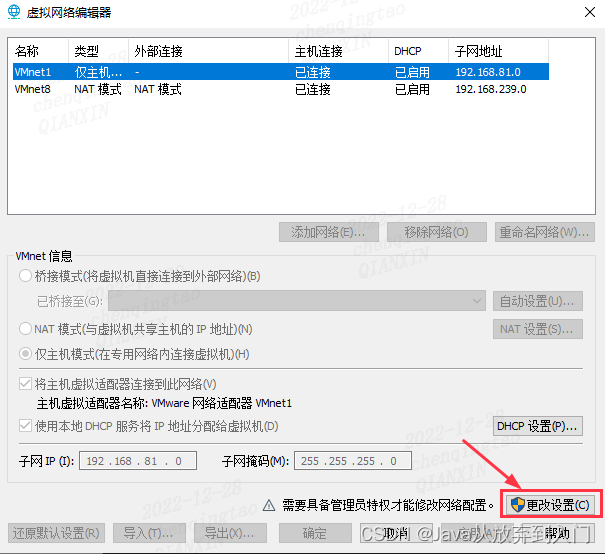Click VMnet8 类型 cell NAT 模式

point(98,89)
